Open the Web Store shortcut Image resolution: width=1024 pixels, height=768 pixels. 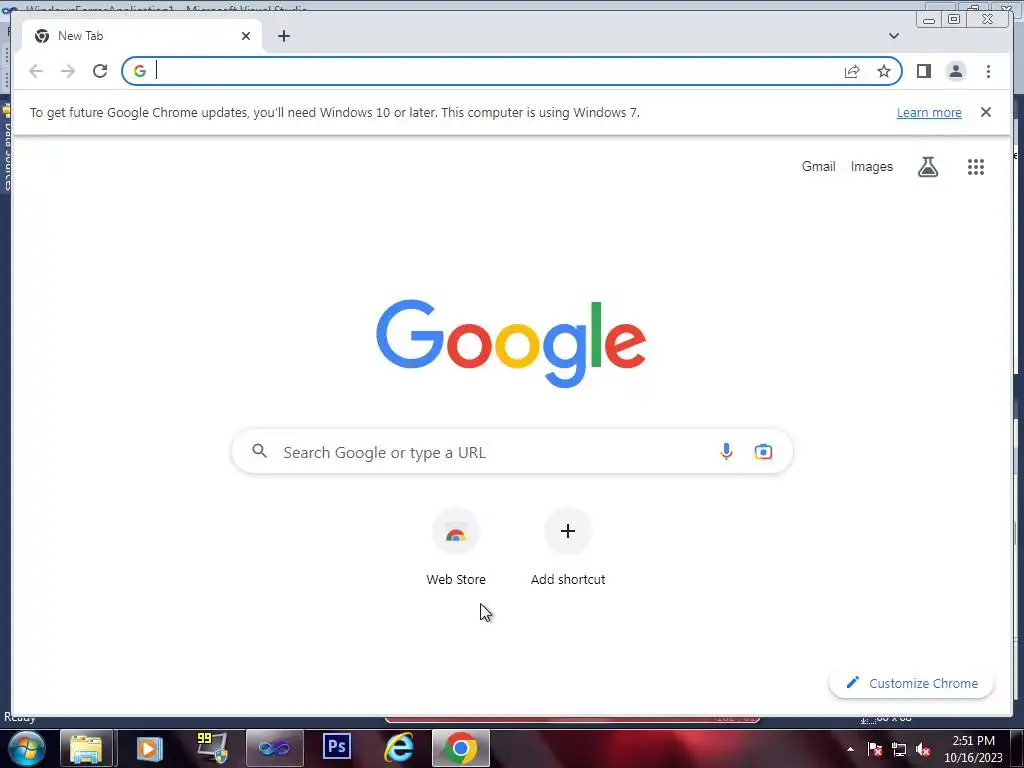tap(456, 549)
